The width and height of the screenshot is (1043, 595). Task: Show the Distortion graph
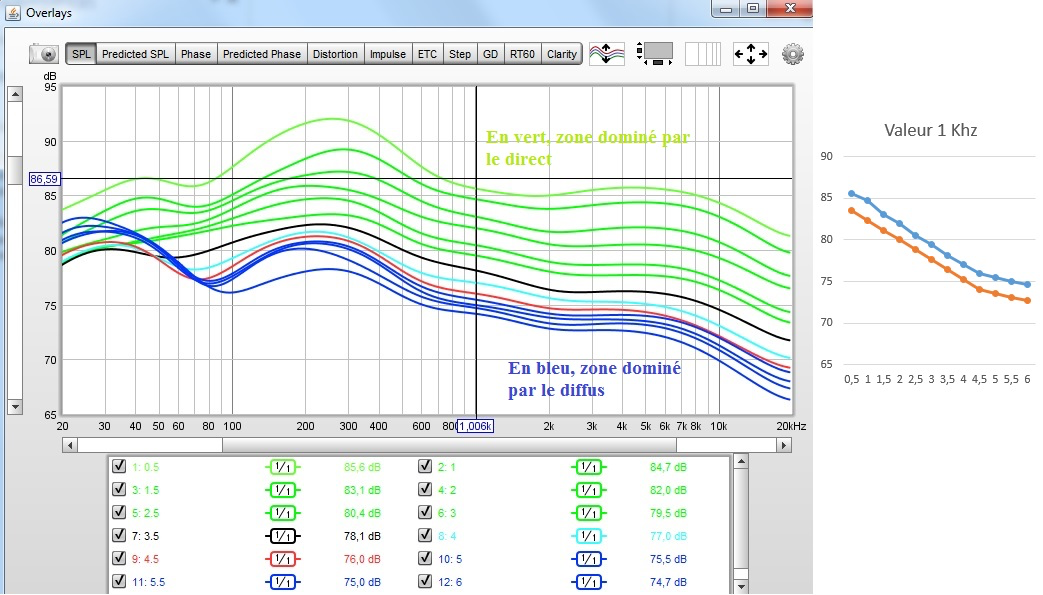[334, 54]
